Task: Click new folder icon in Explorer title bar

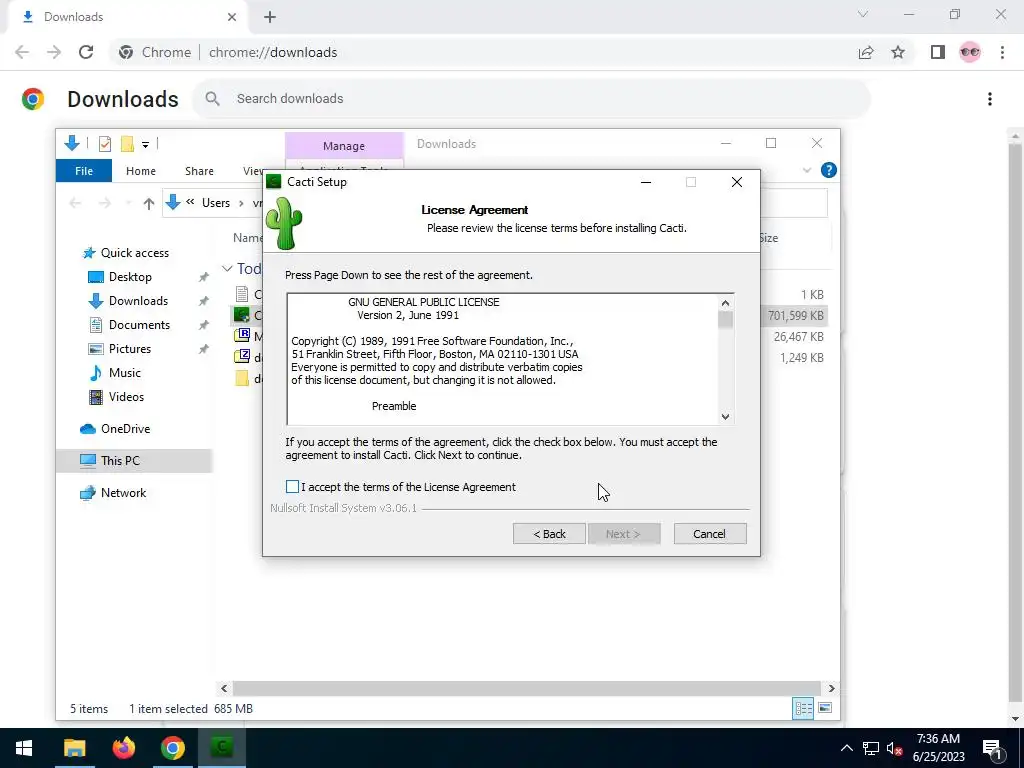Action: click(x=127, y=144)
